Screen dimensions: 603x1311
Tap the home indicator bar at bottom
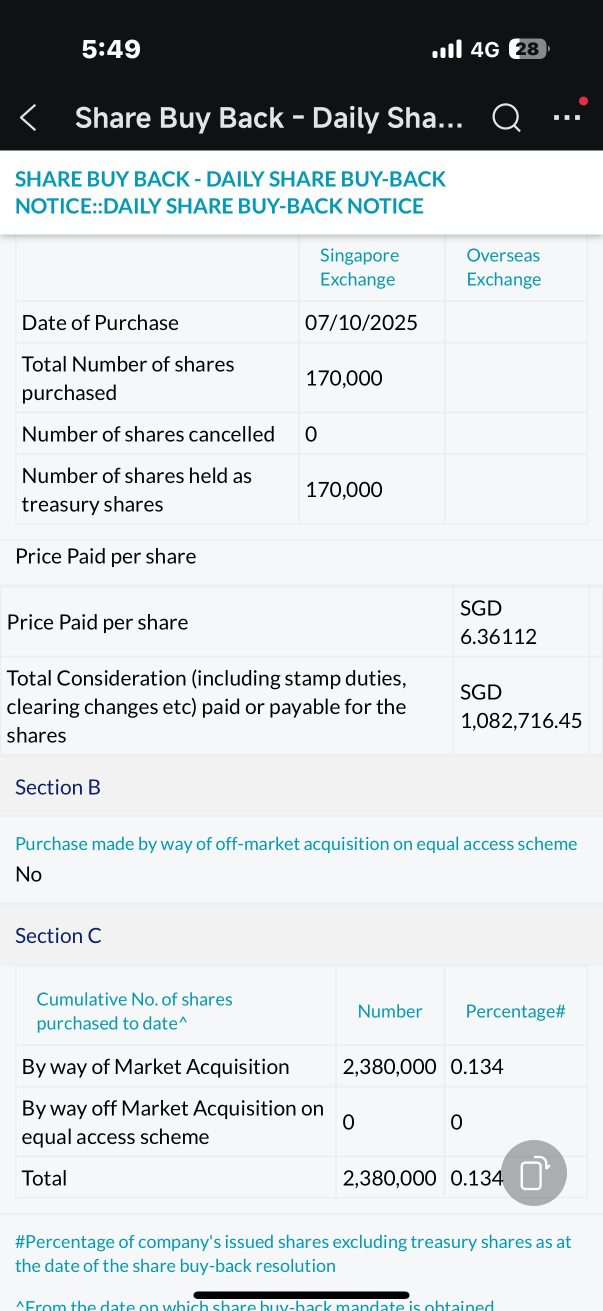tap(301, 1295)
